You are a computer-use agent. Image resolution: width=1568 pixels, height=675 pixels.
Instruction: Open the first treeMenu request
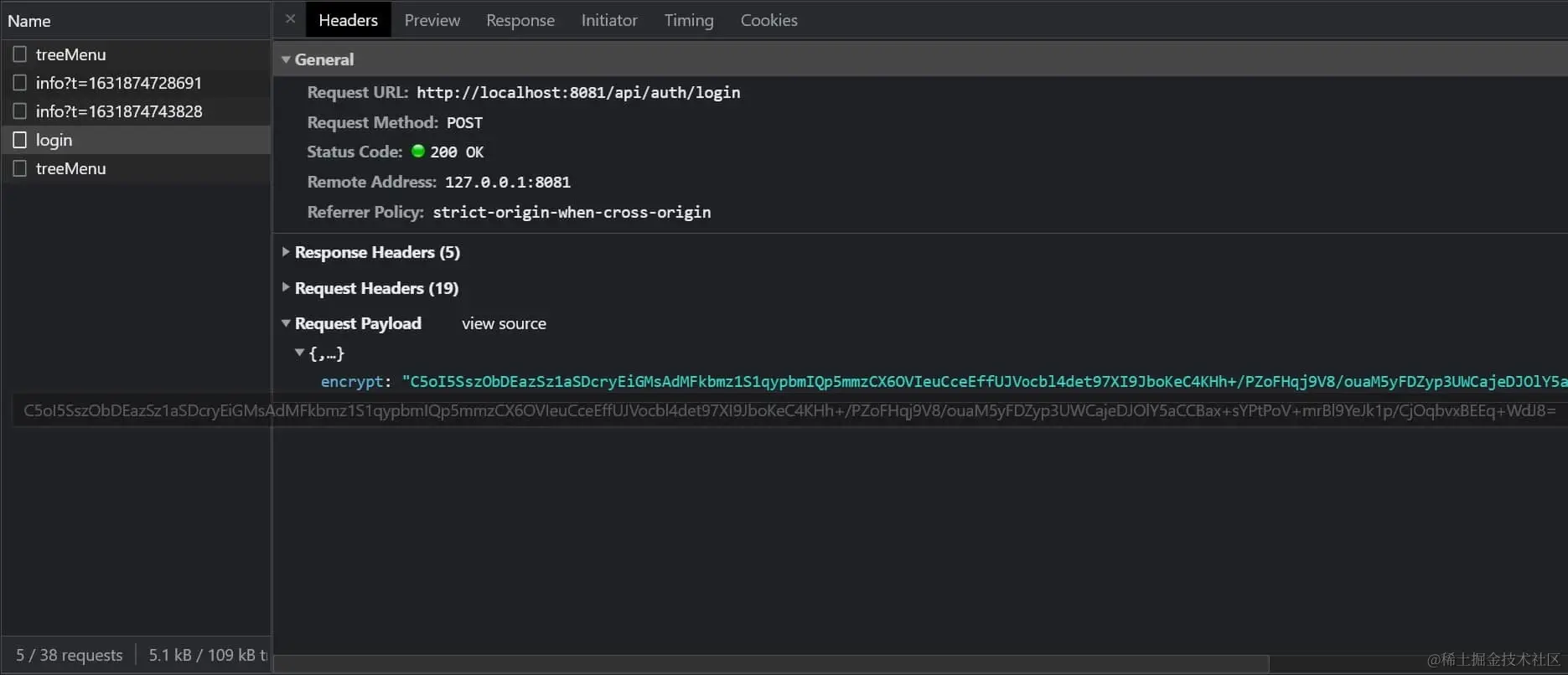coord(70,54)
